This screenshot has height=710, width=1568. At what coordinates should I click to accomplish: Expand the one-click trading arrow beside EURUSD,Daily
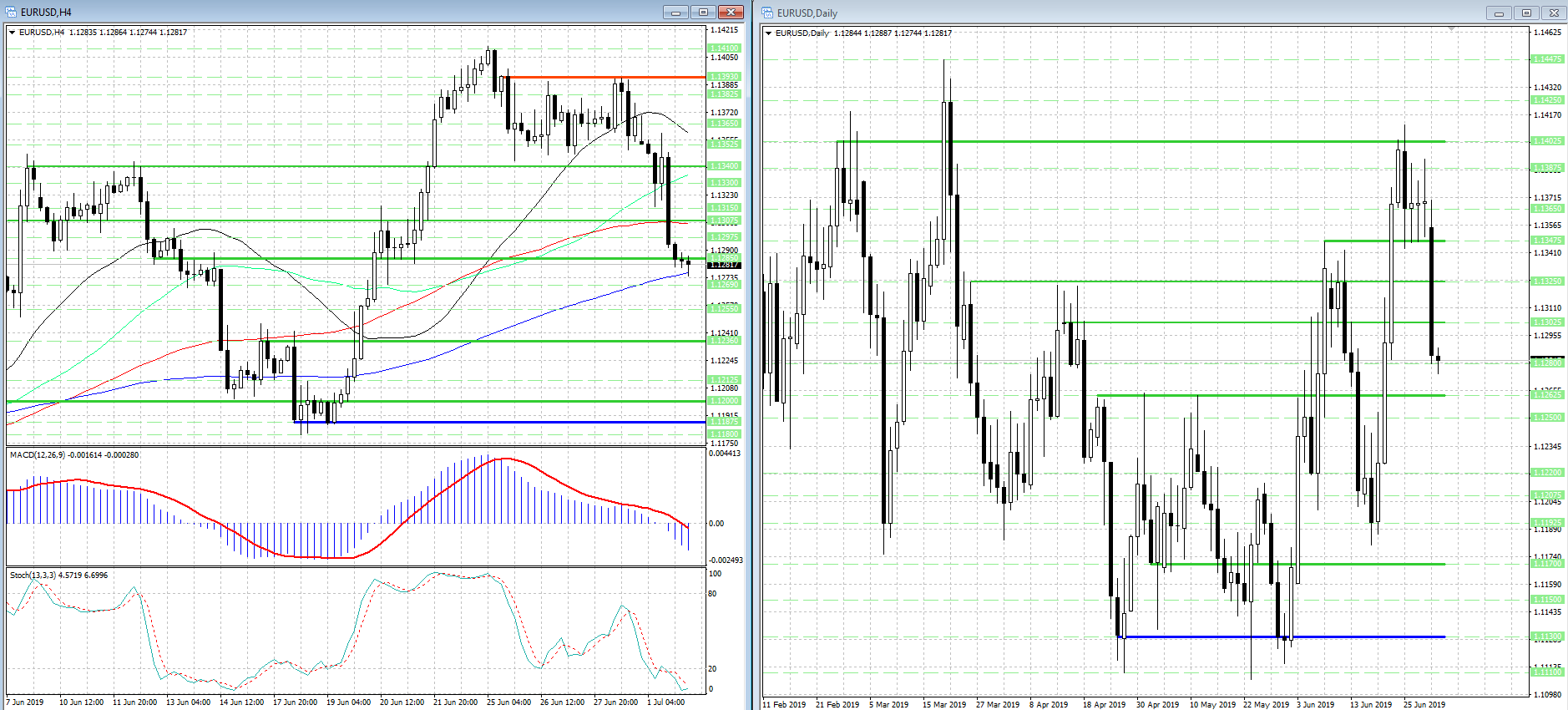[x=768, y=33]
